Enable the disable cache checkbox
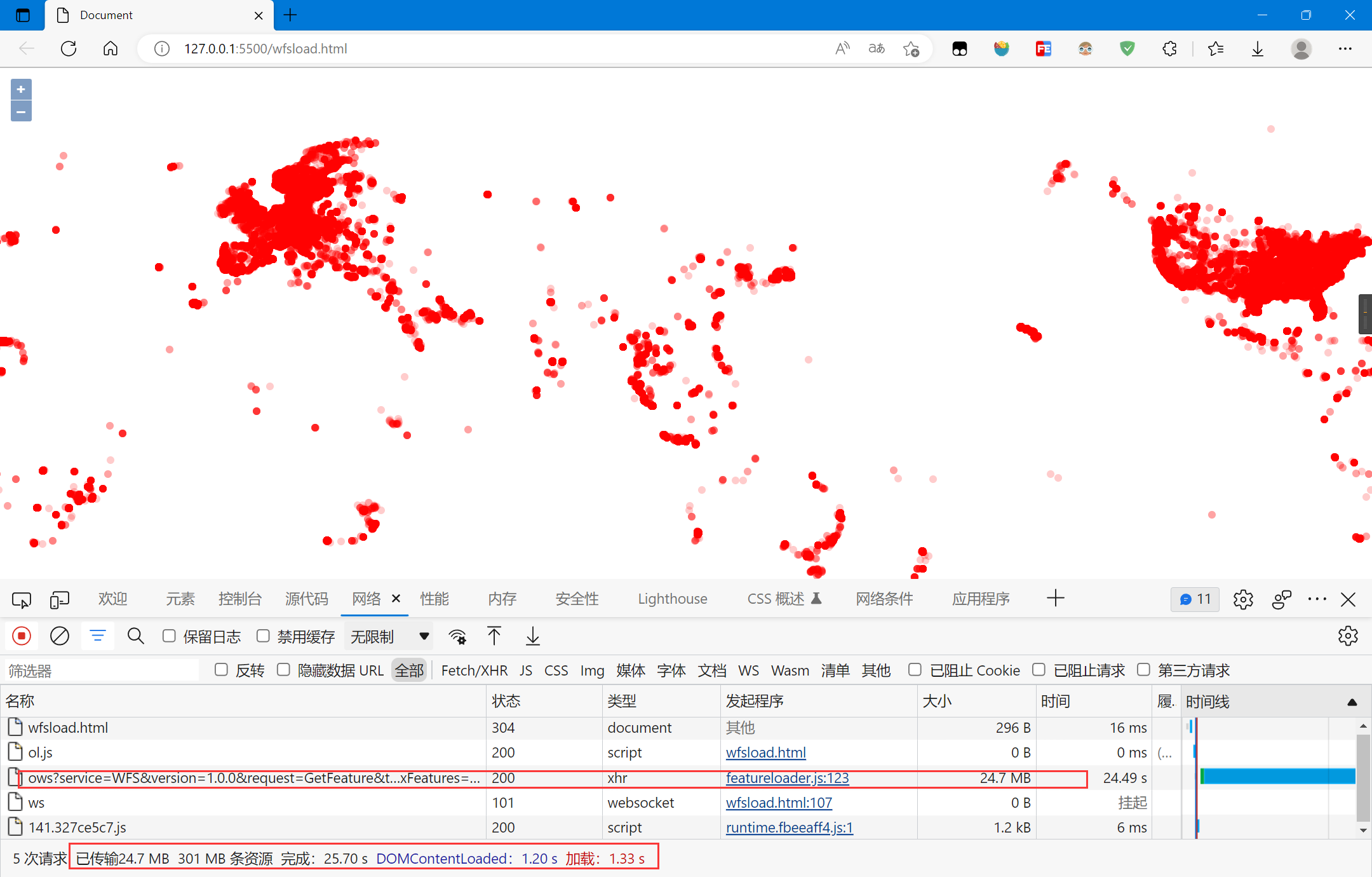Screen dimensions: 1372x877 pyautogui.click(x=263, y=636)
